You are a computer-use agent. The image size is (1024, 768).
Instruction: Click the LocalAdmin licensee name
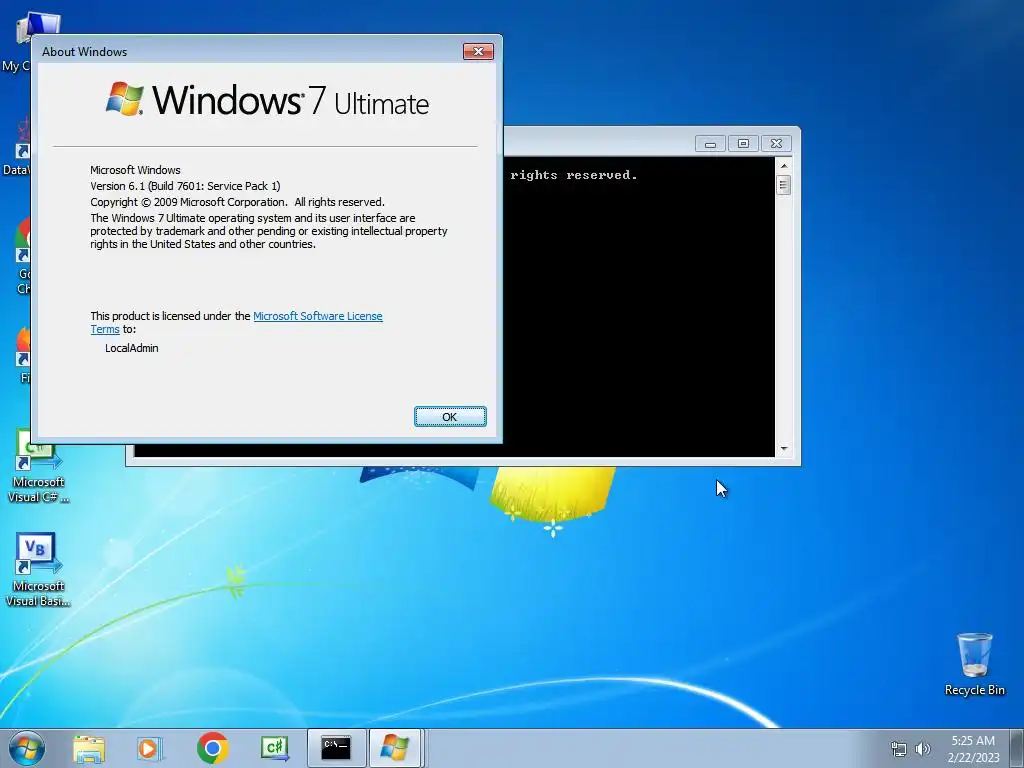tap(132, 348)
